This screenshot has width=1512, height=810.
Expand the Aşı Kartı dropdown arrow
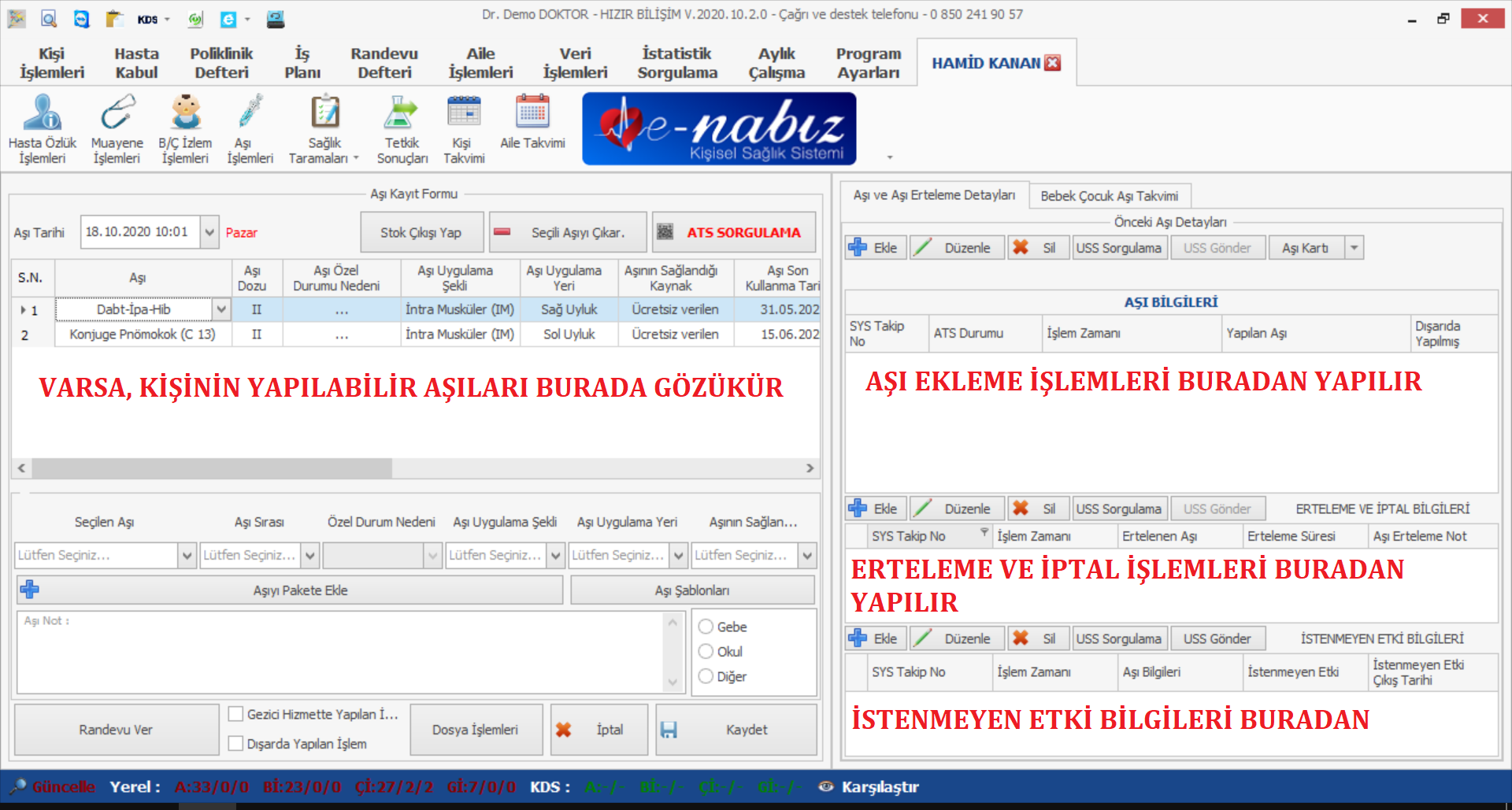tap(1354, 248)
